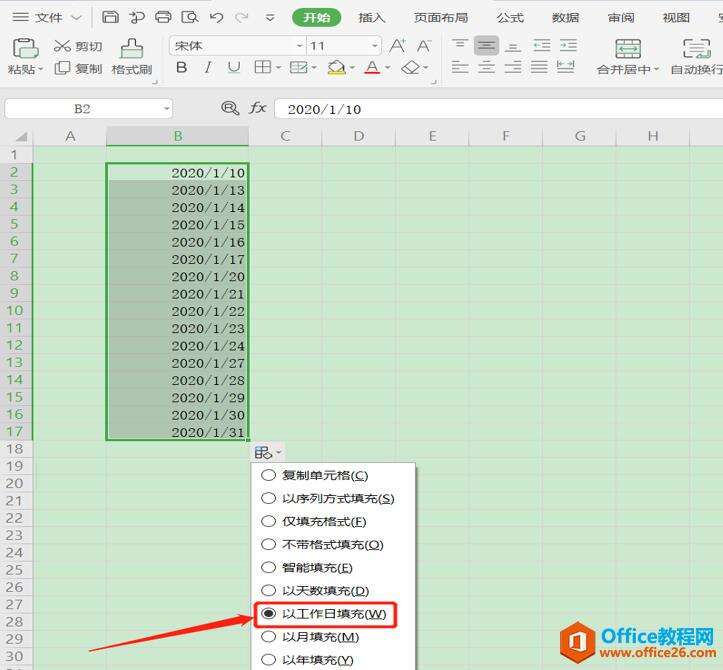
Task: Click the Merge and Center (合并居中) icon
Action: (x=628, y=49)
